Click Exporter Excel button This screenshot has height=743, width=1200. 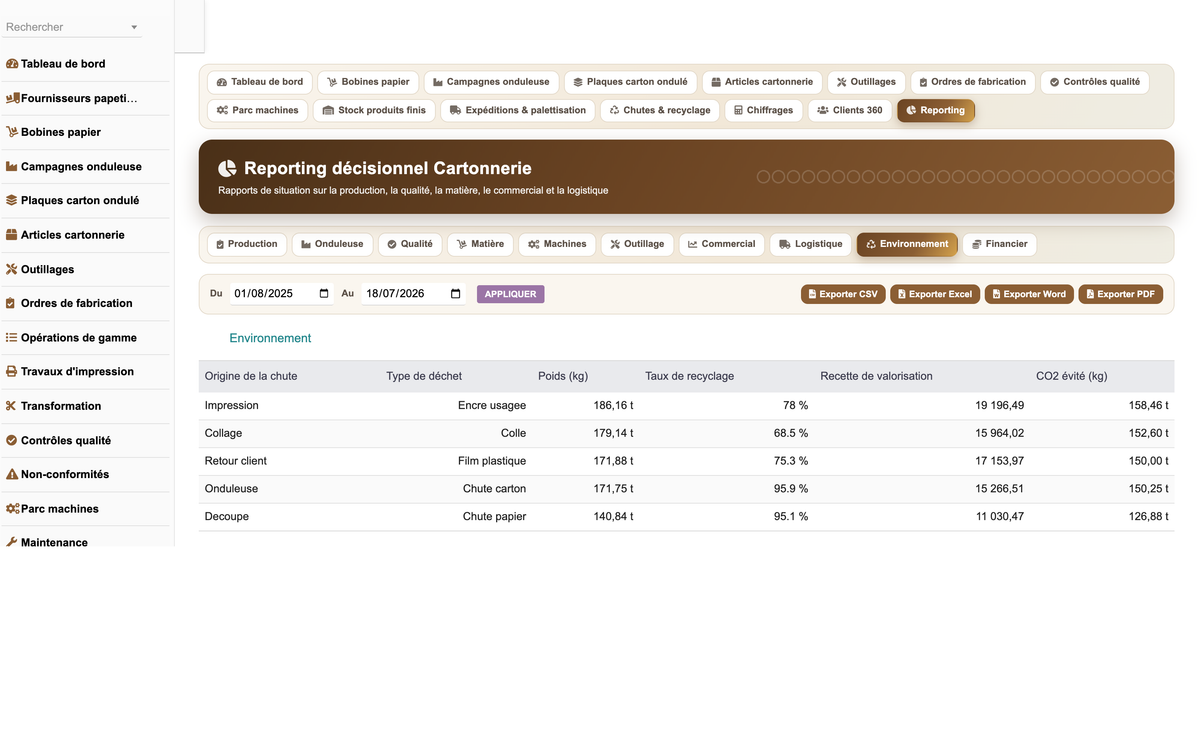coord(935,294)
